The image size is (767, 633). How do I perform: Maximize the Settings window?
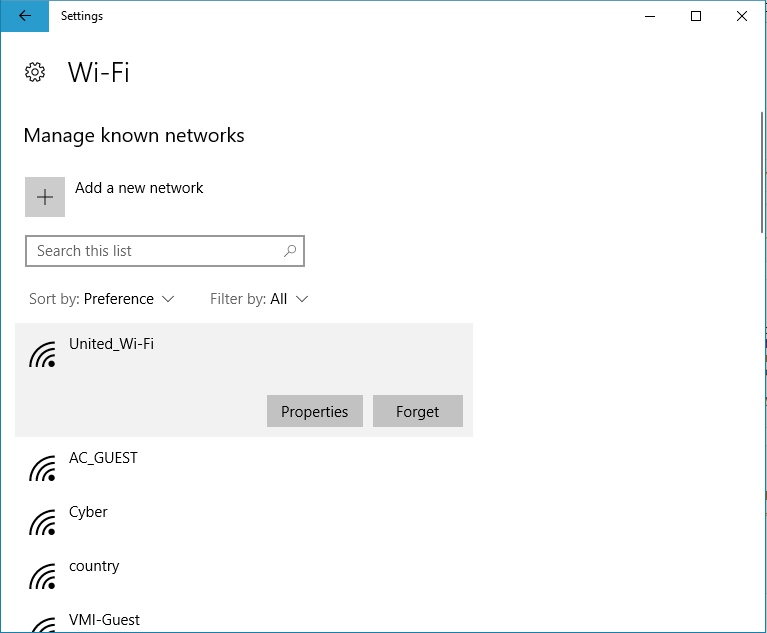click(x=696, y=16)
